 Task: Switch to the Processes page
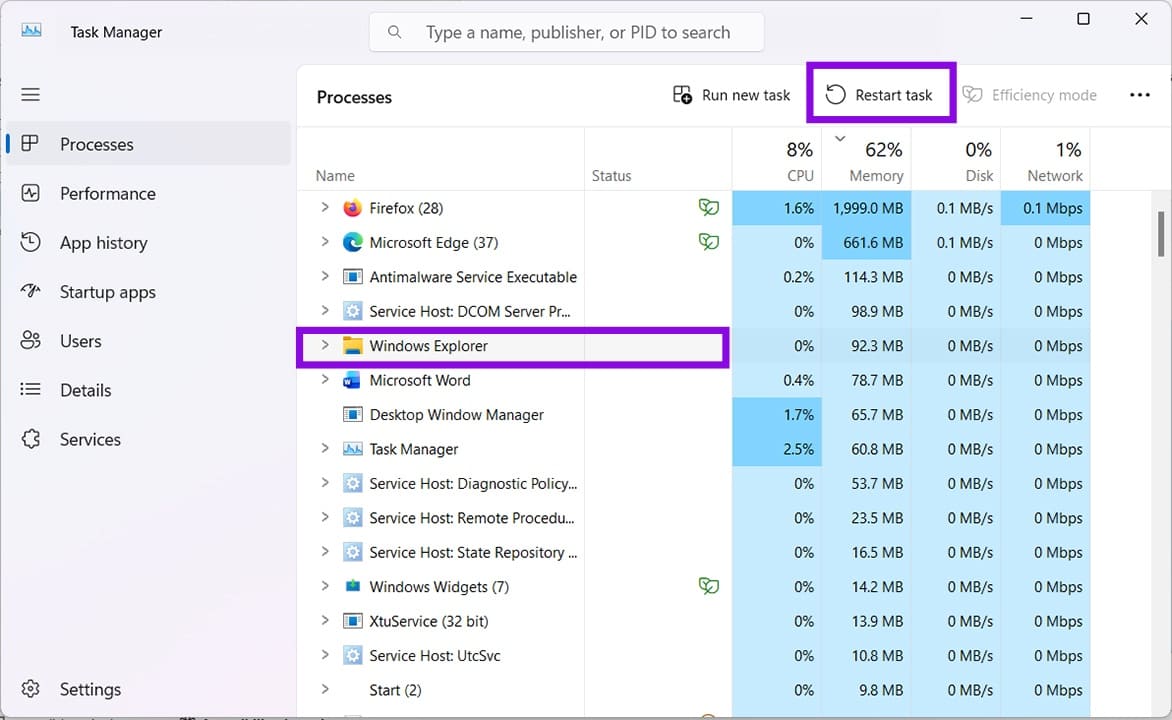tap(149, 144)
